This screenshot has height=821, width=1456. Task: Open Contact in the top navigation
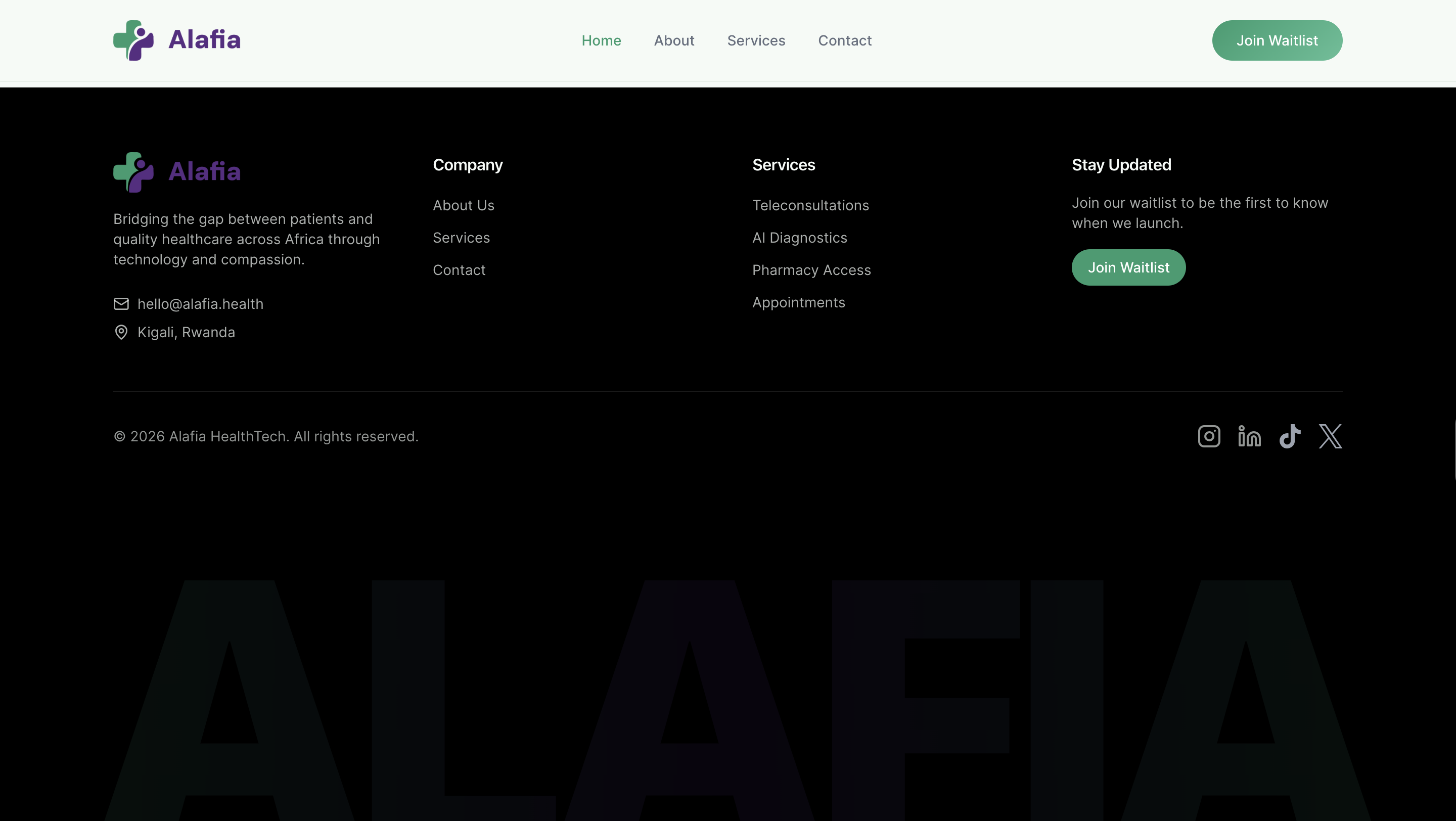pos(845,40)
